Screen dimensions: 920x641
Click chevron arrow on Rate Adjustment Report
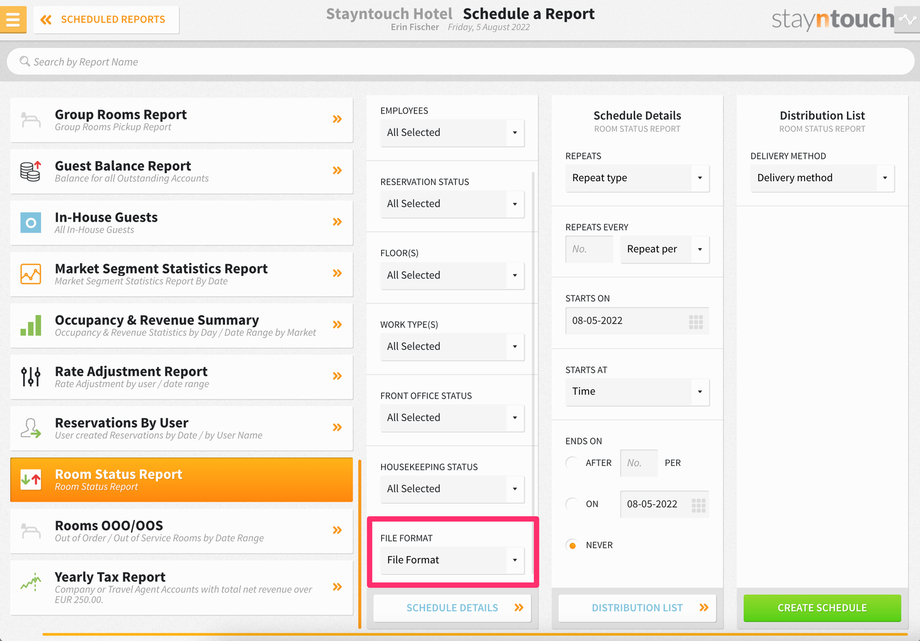click(x=337, y=376)
